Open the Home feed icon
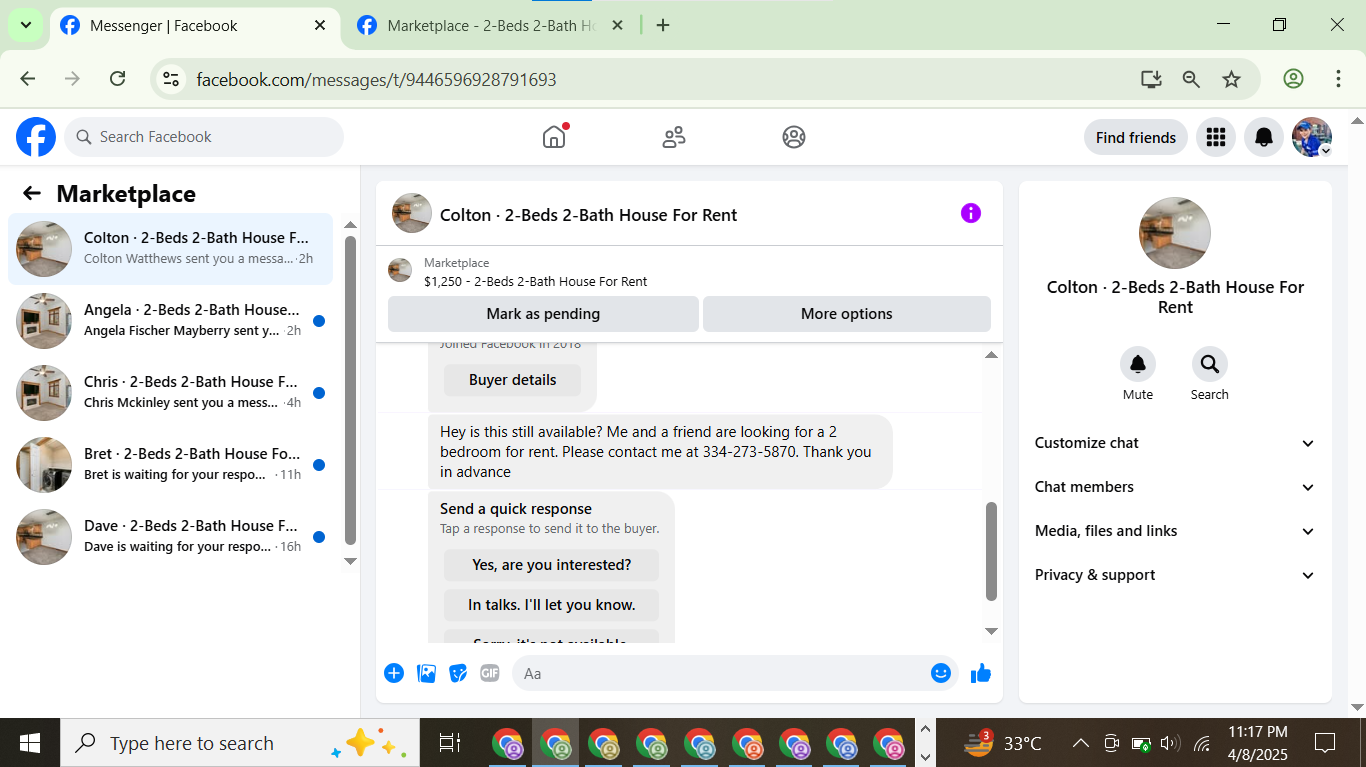Screen dimensions: 1366x767 tap(554, 137)
